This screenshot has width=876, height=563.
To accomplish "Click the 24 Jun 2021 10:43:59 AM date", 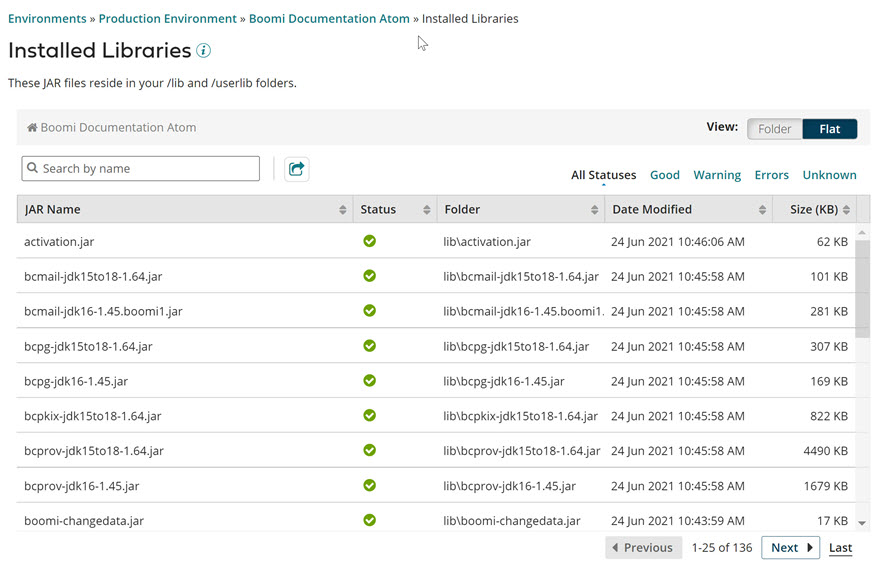I will (x=678, y=521).
